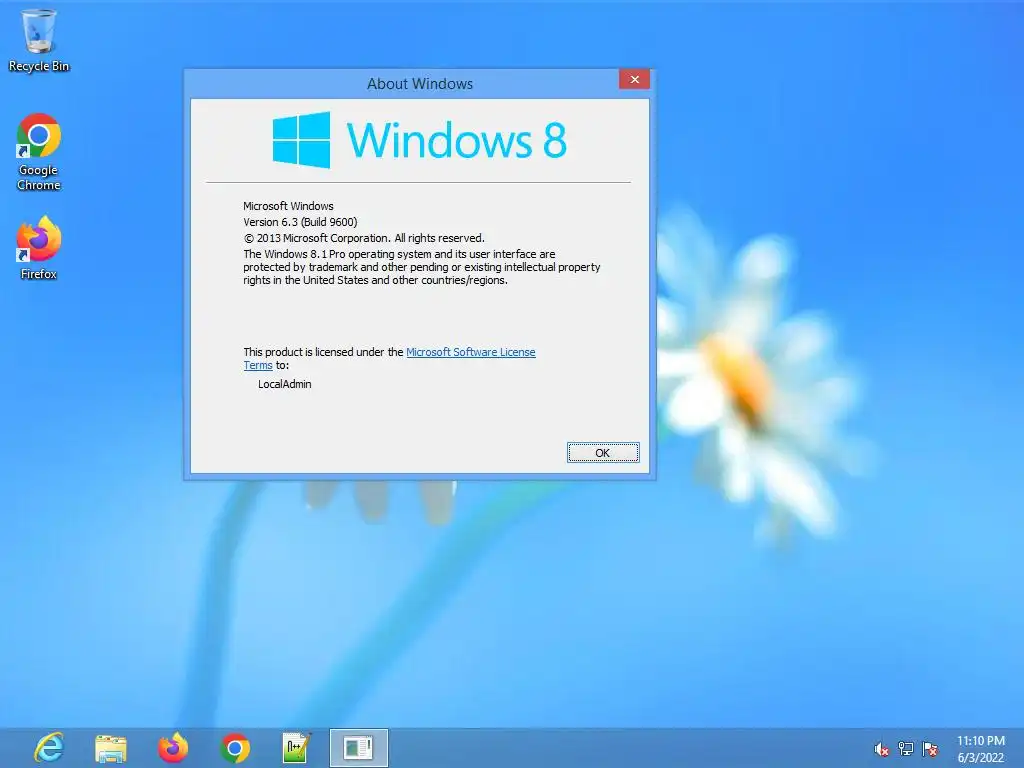
Task: Launch Internet Explorer from the taskbar
Action: pyautogui.click(x=49, y=748)
